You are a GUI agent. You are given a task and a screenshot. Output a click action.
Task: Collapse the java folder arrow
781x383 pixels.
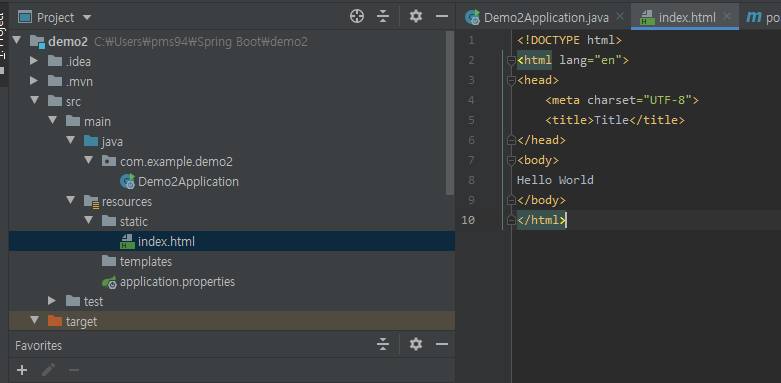point(70,140)
